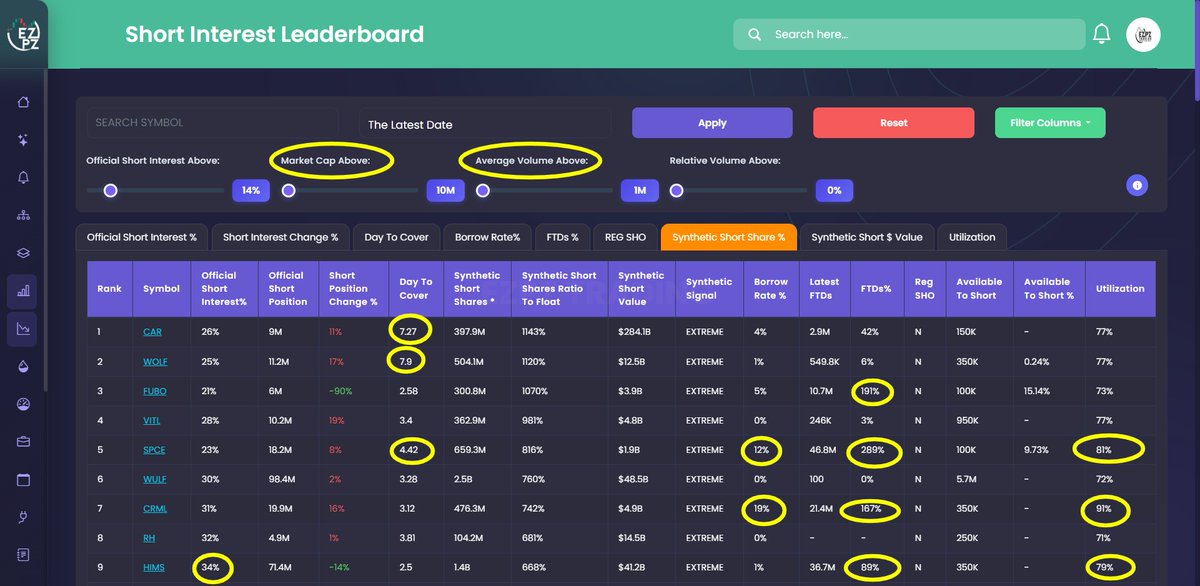Open the RH symbol link
The image size is (1200, 586).
pyautogui.click(x=148, y=538)
